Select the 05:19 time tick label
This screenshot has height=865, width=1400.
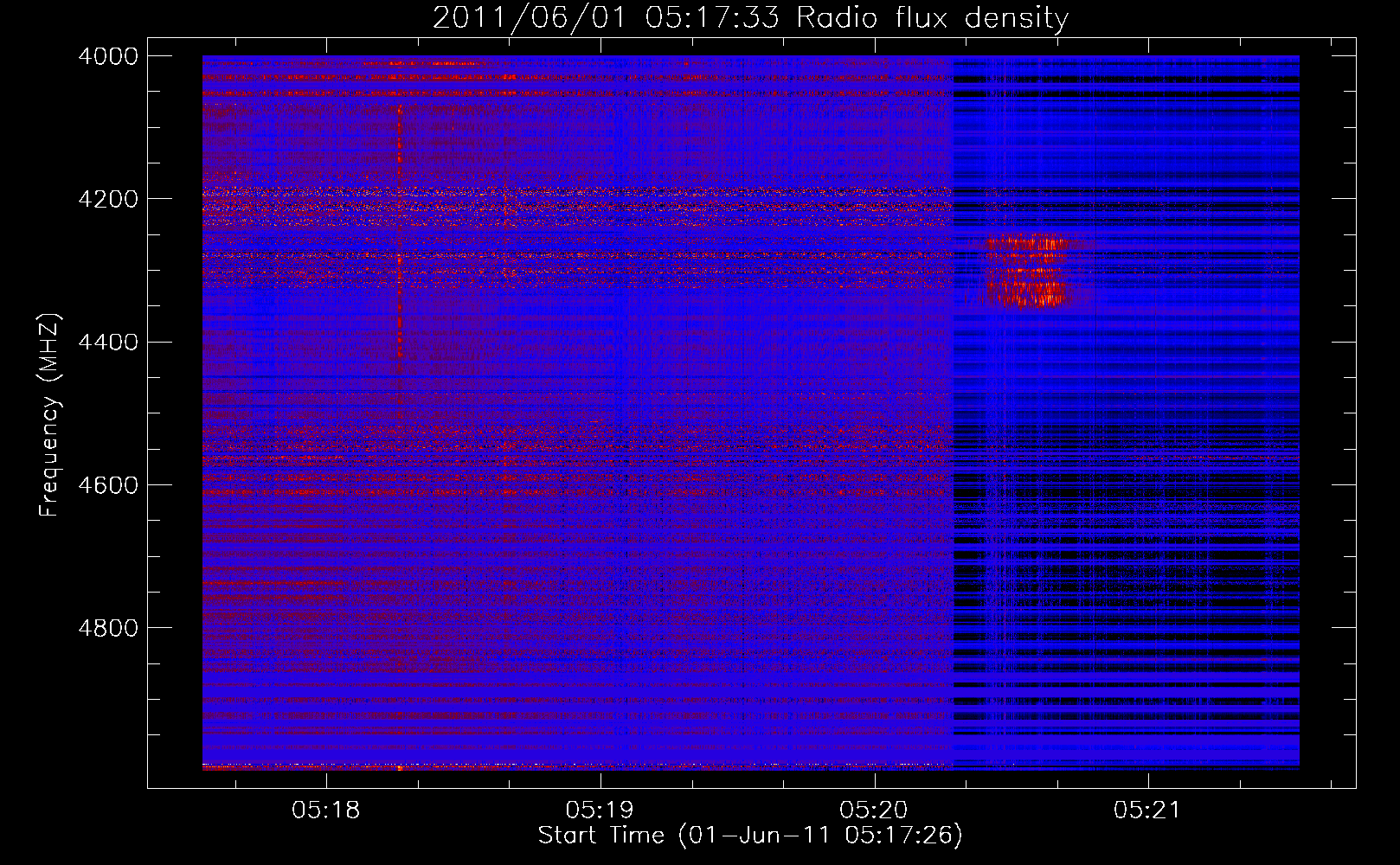click(600, 811)
